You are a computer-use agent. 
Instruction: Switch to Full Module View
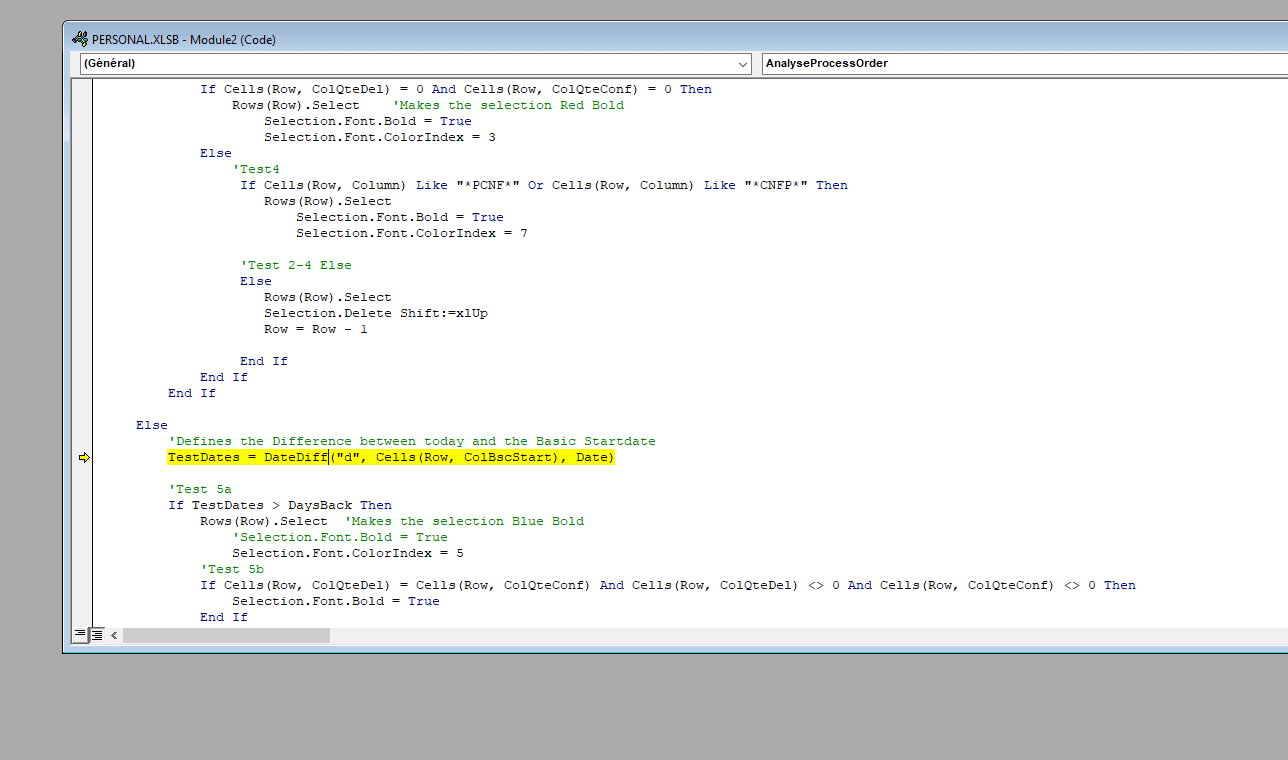[x=97, y=635]
